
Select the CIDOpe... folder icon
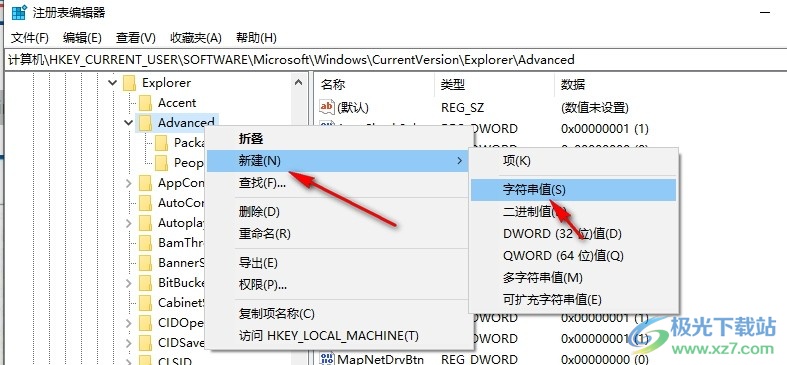(146, 323)
